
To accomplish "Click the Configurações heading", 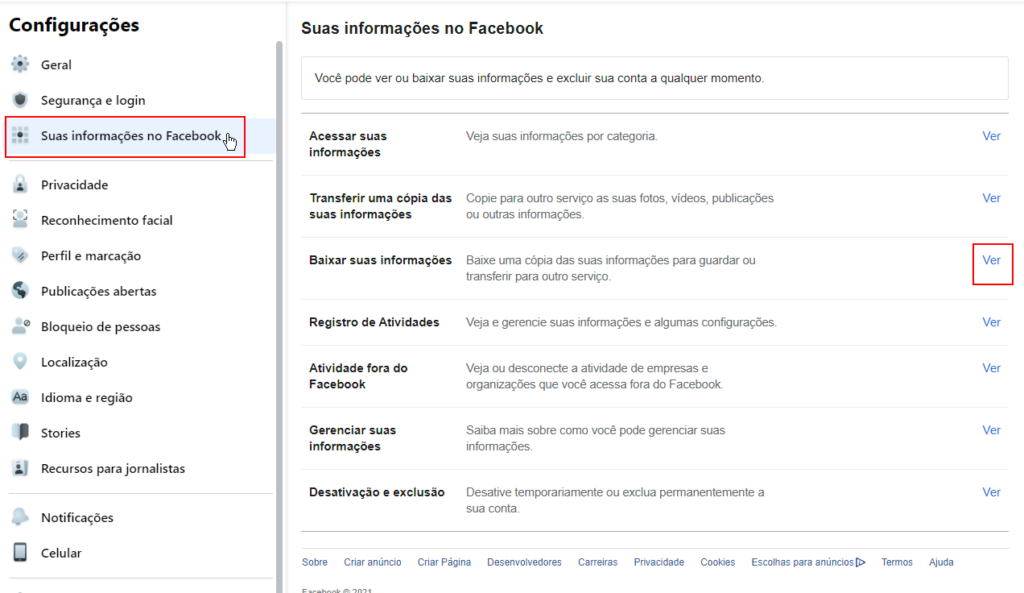I will click(x=74, y=25).
